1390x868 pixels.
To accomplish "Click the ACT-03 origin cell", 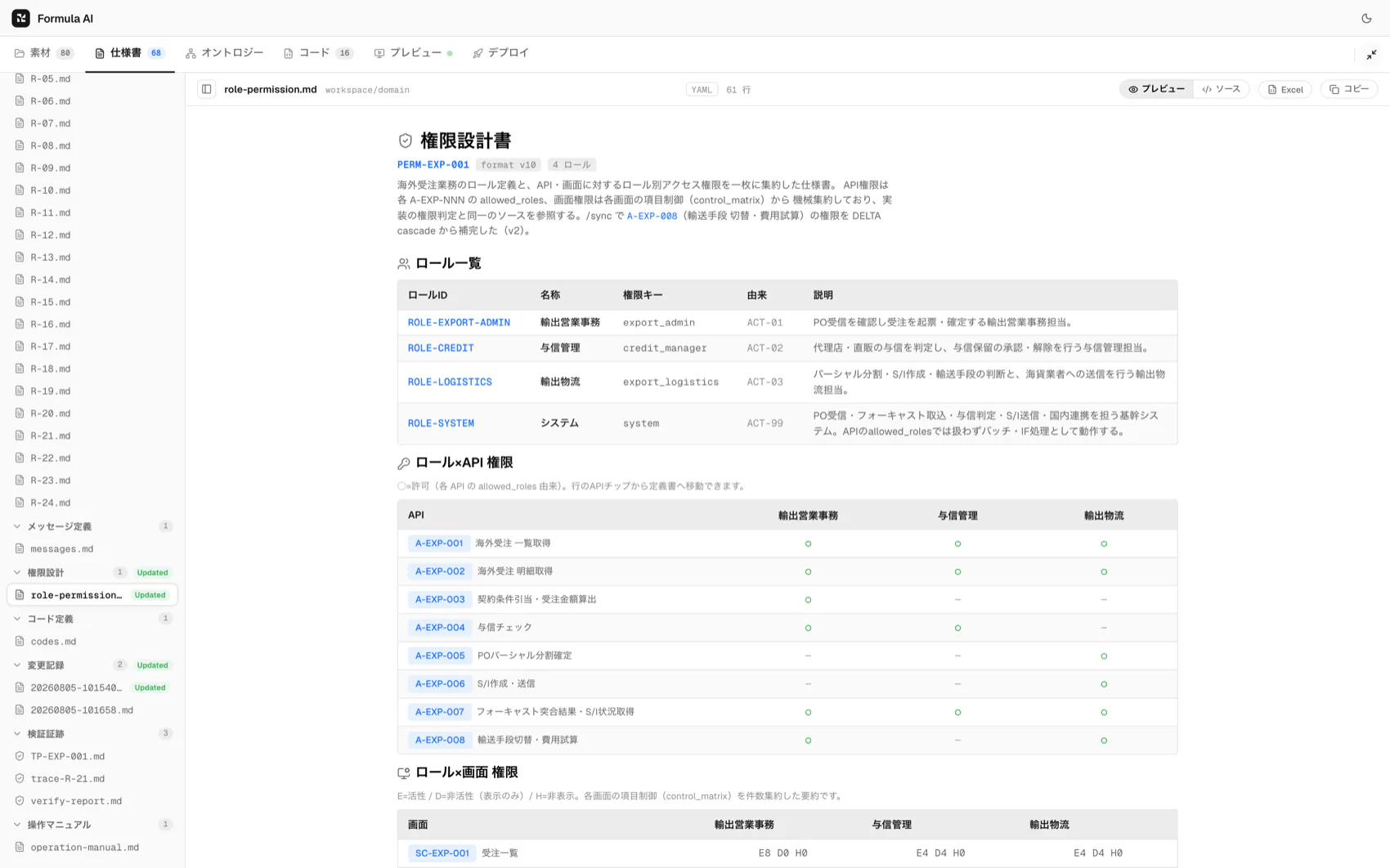I will point(764,383).
